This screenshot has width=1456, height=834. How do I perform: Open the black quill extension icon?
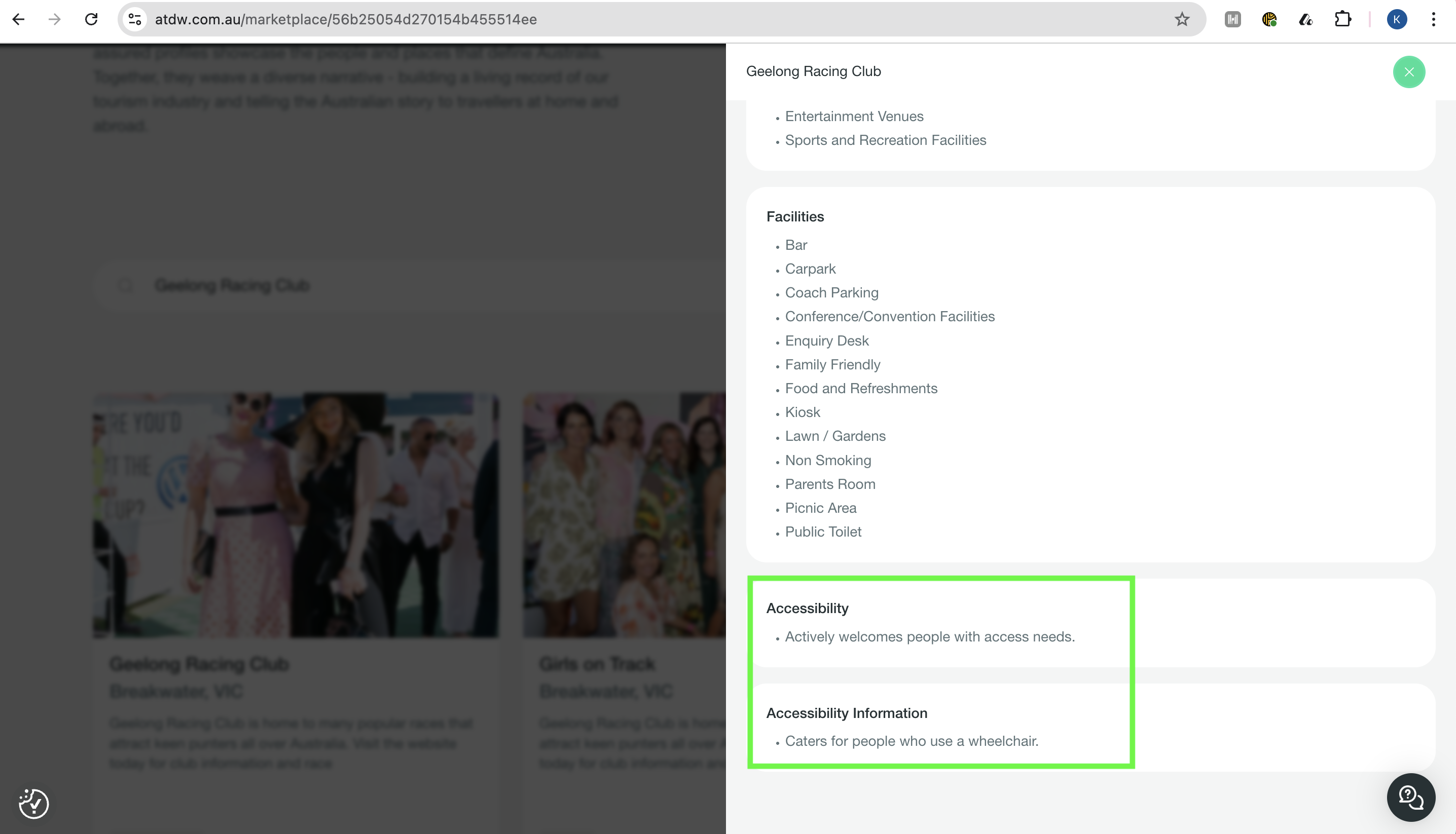(x=1306, y=19)
